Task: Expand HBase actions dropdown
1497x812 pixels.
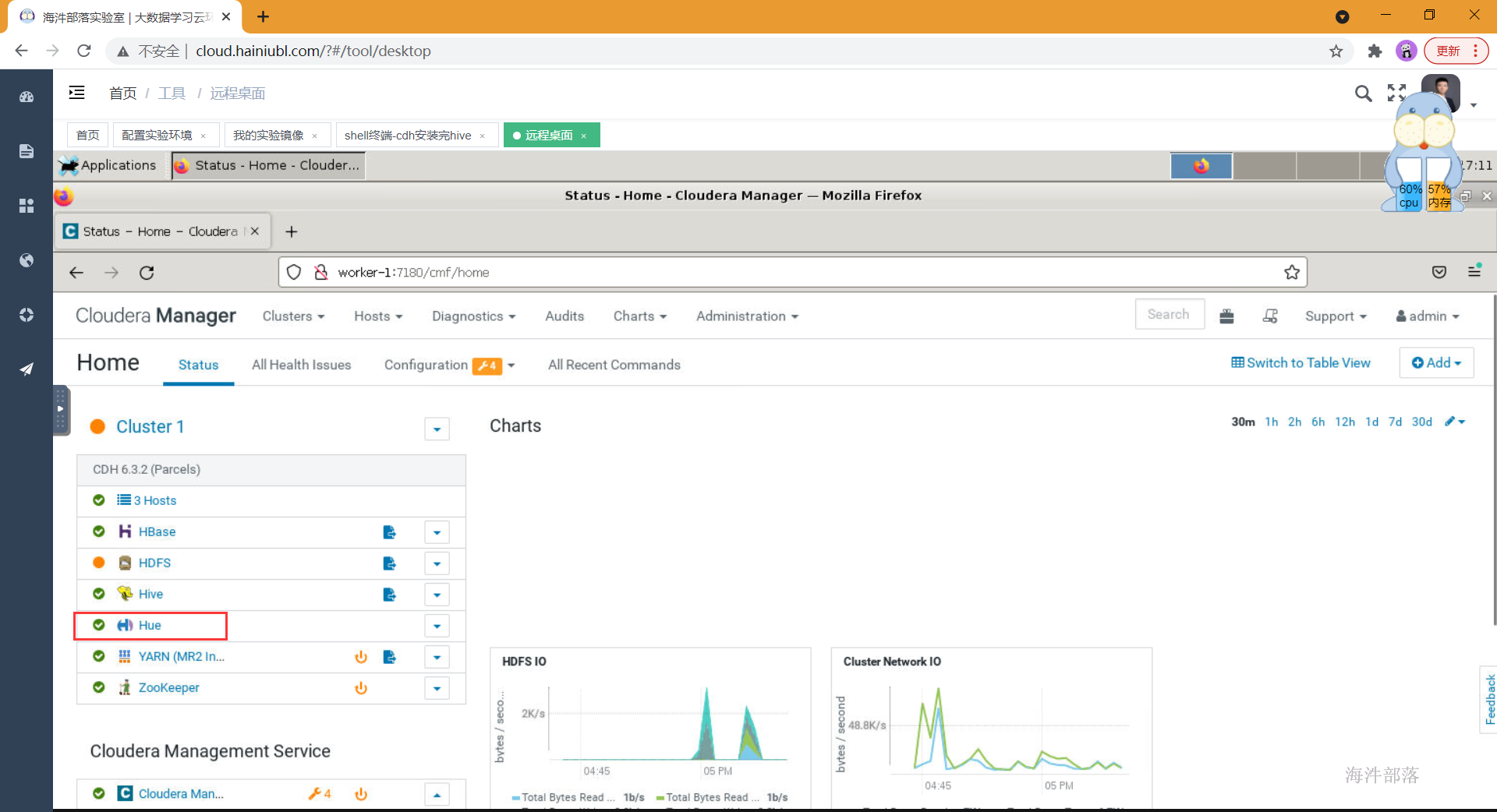Action: pyautogui.click(x=437, y=532)
